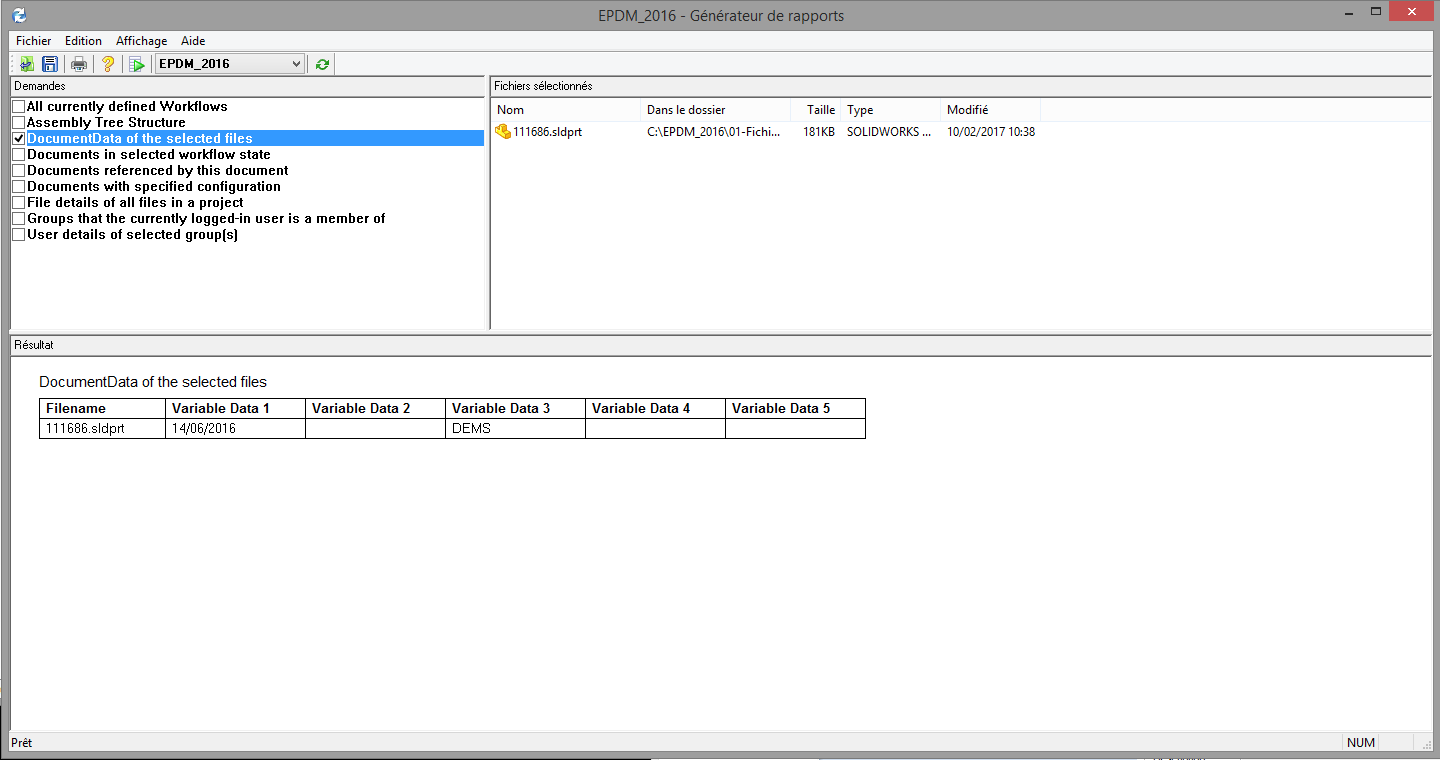The image size is (1440, 760).
Task: Click the application icon in the title bar
Action: [19, 15]
